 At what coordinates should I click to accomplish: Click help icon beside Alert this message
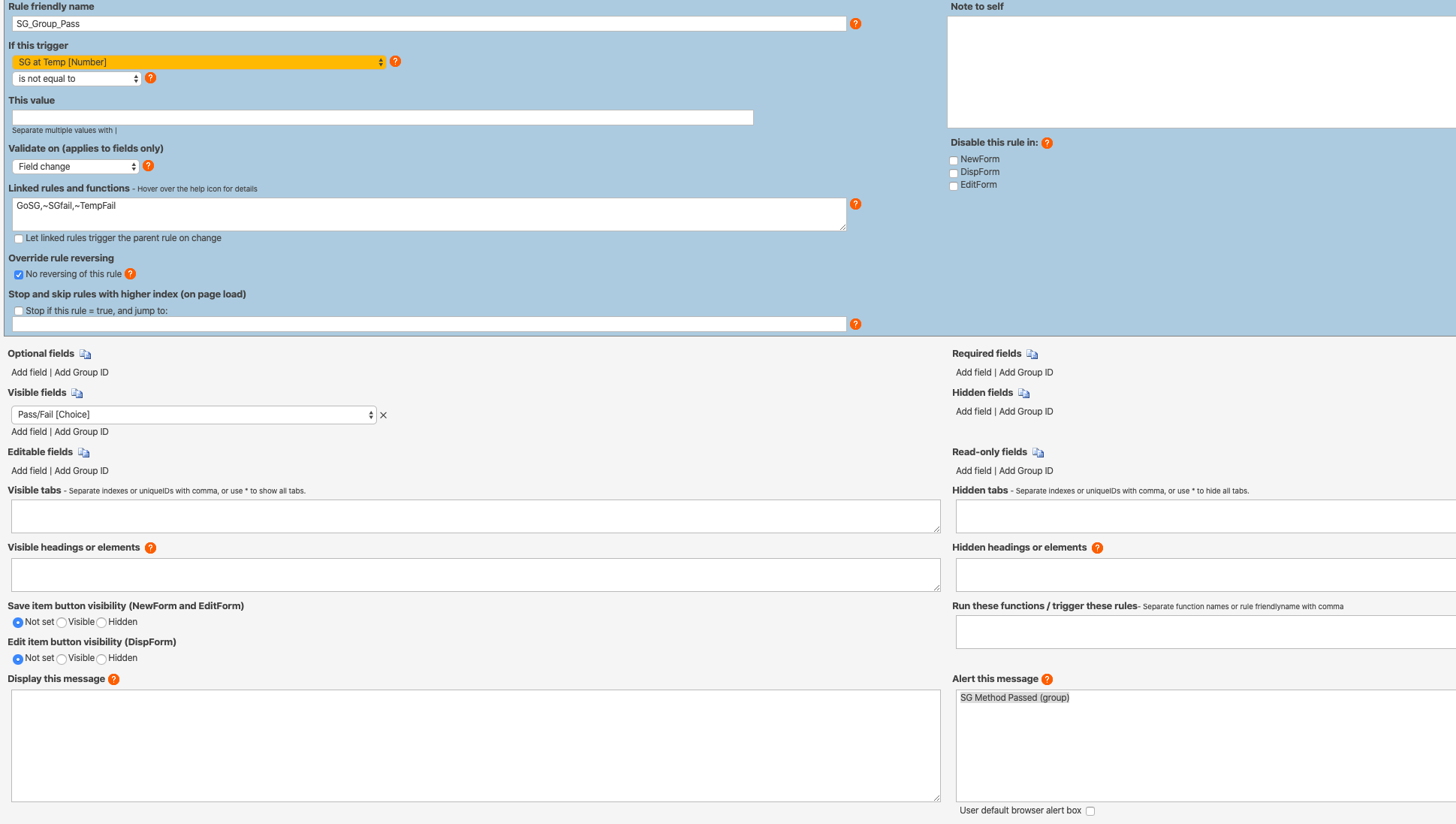coord(1047,680)
